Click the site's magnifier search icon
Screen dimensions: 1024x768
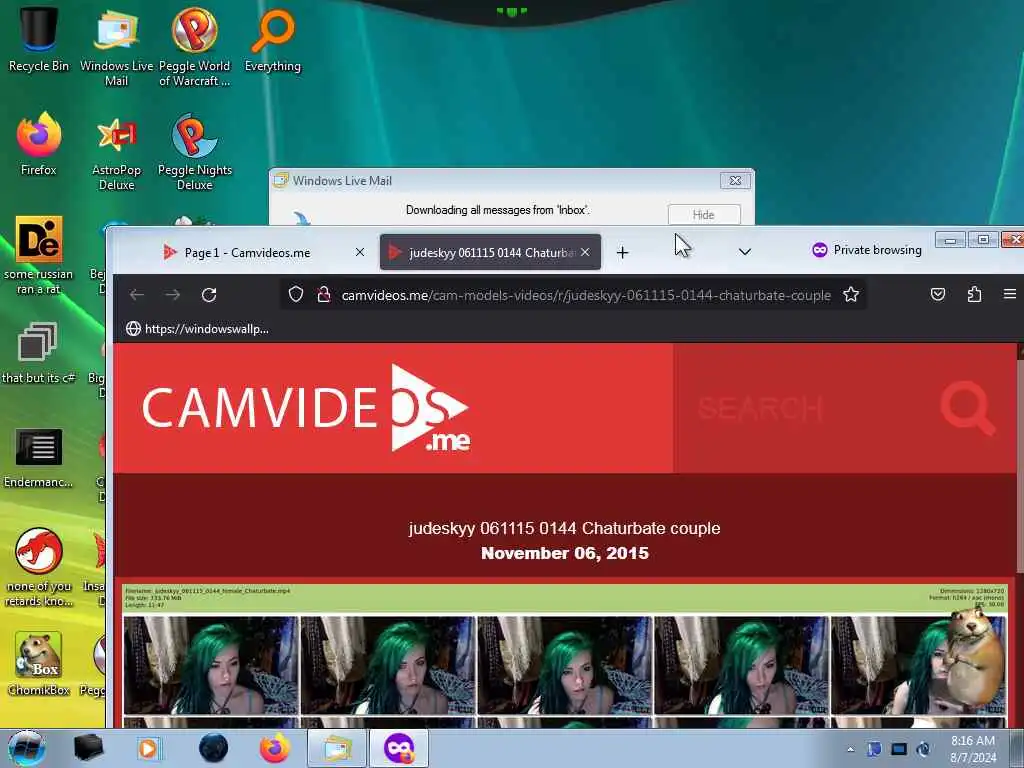tap(967, 408)
